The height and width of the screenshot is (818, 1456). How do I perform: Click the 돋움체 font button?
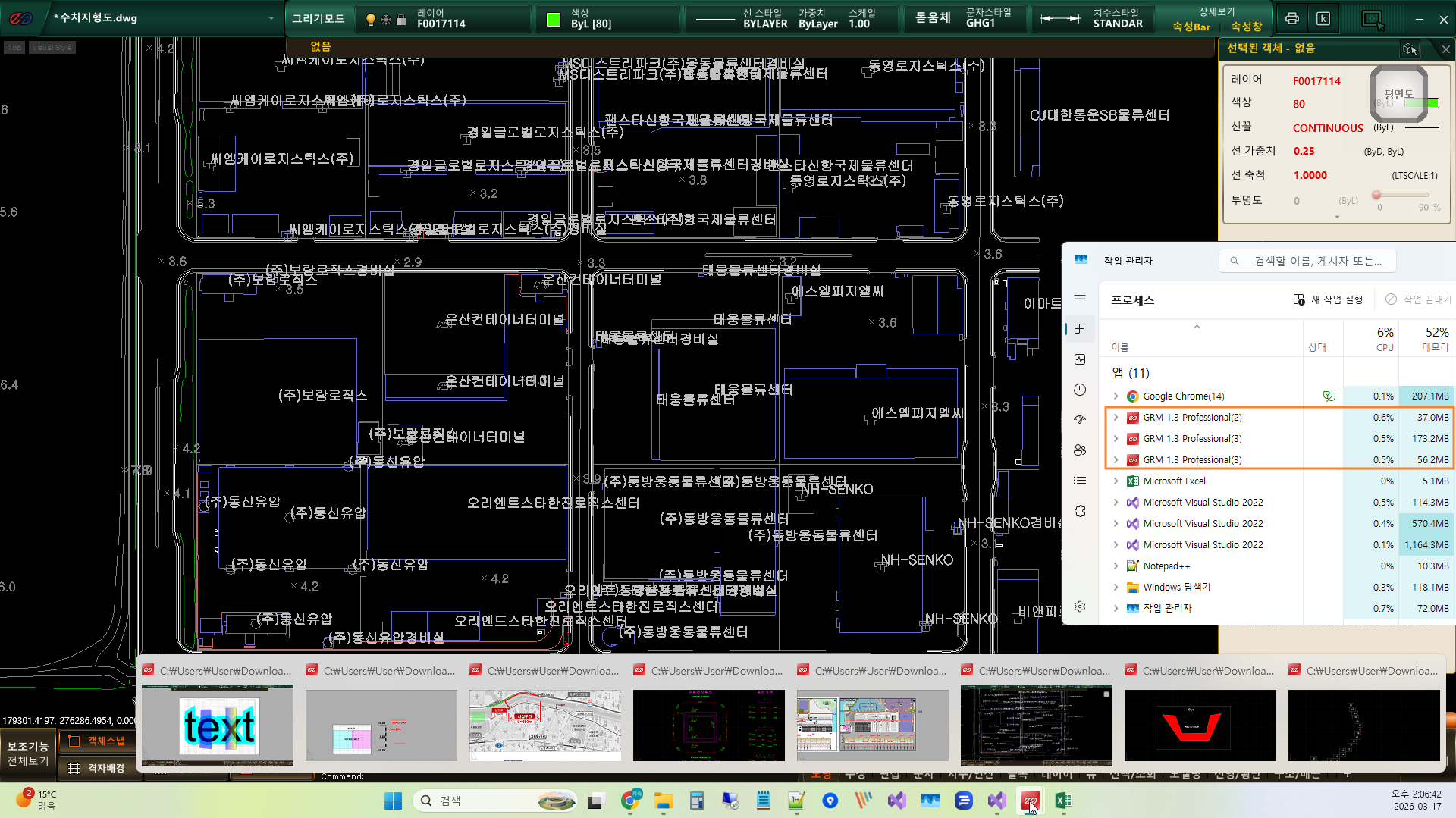click(x=933, y=18)
